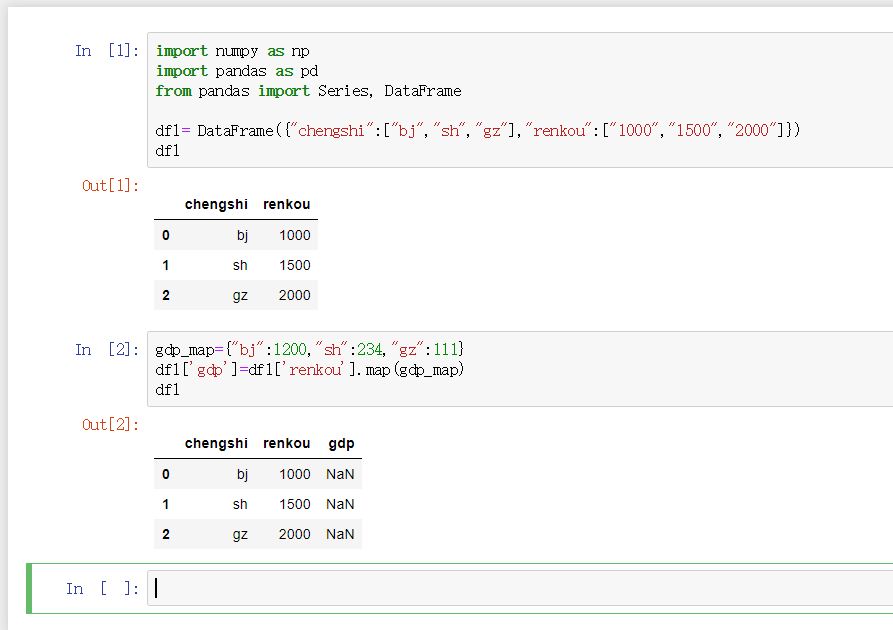Click the last 'df1' line in cell In [1]
The height and width of the screenshot is (630, 893).
[167, 151]
